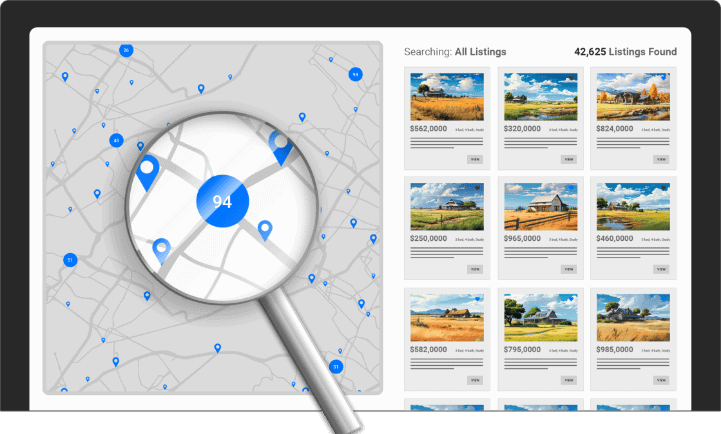Click VIEW on the $582,0000 listing
Screen dimensions: 721x434
(x=475, y=380)
